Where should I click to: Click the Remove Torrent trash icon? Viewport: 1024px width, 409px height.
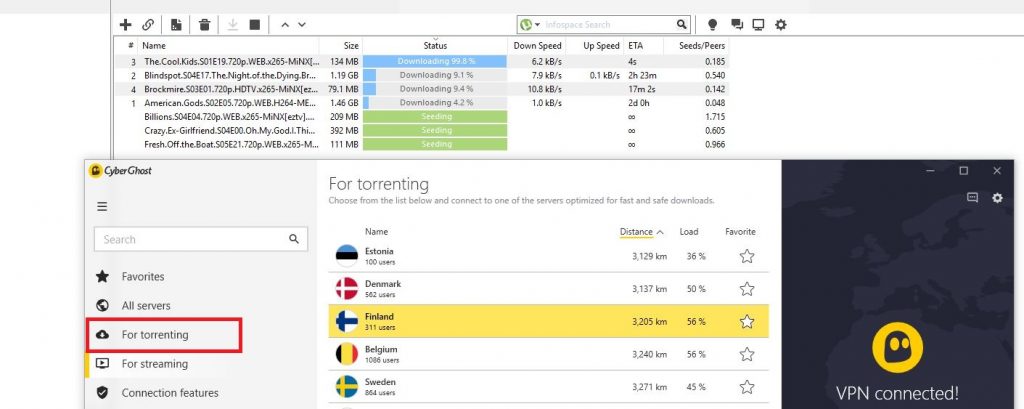click(204, 25)
